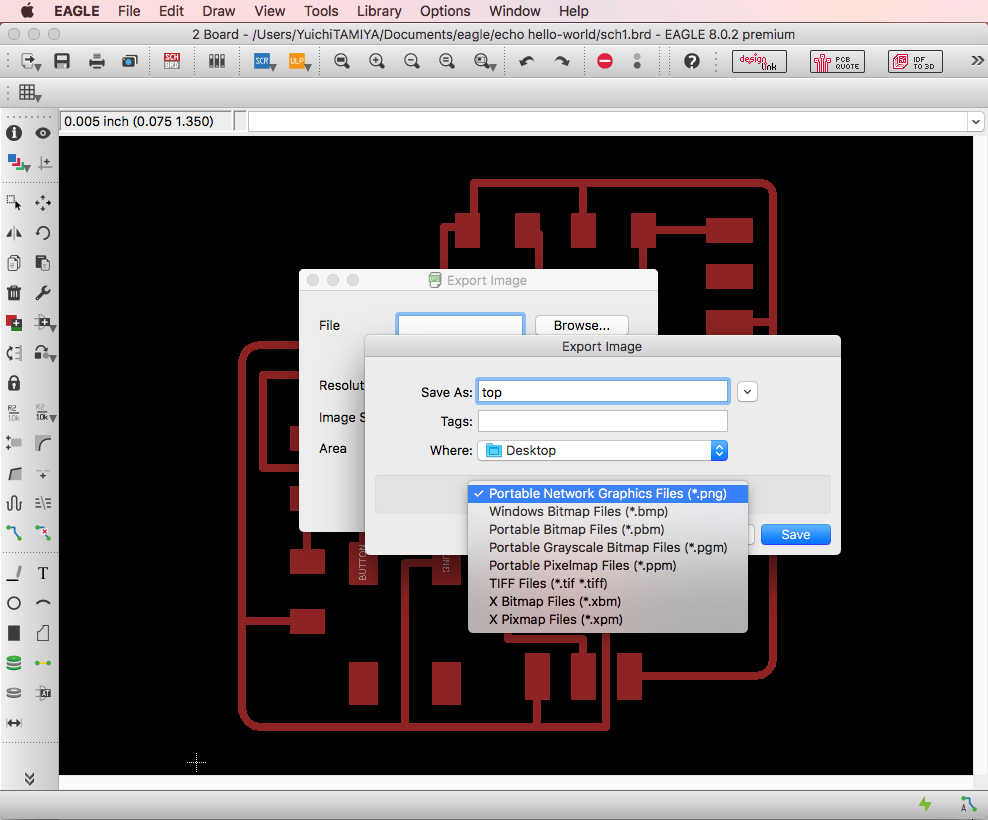Expand the command line history dropdown

coord(976,122)
